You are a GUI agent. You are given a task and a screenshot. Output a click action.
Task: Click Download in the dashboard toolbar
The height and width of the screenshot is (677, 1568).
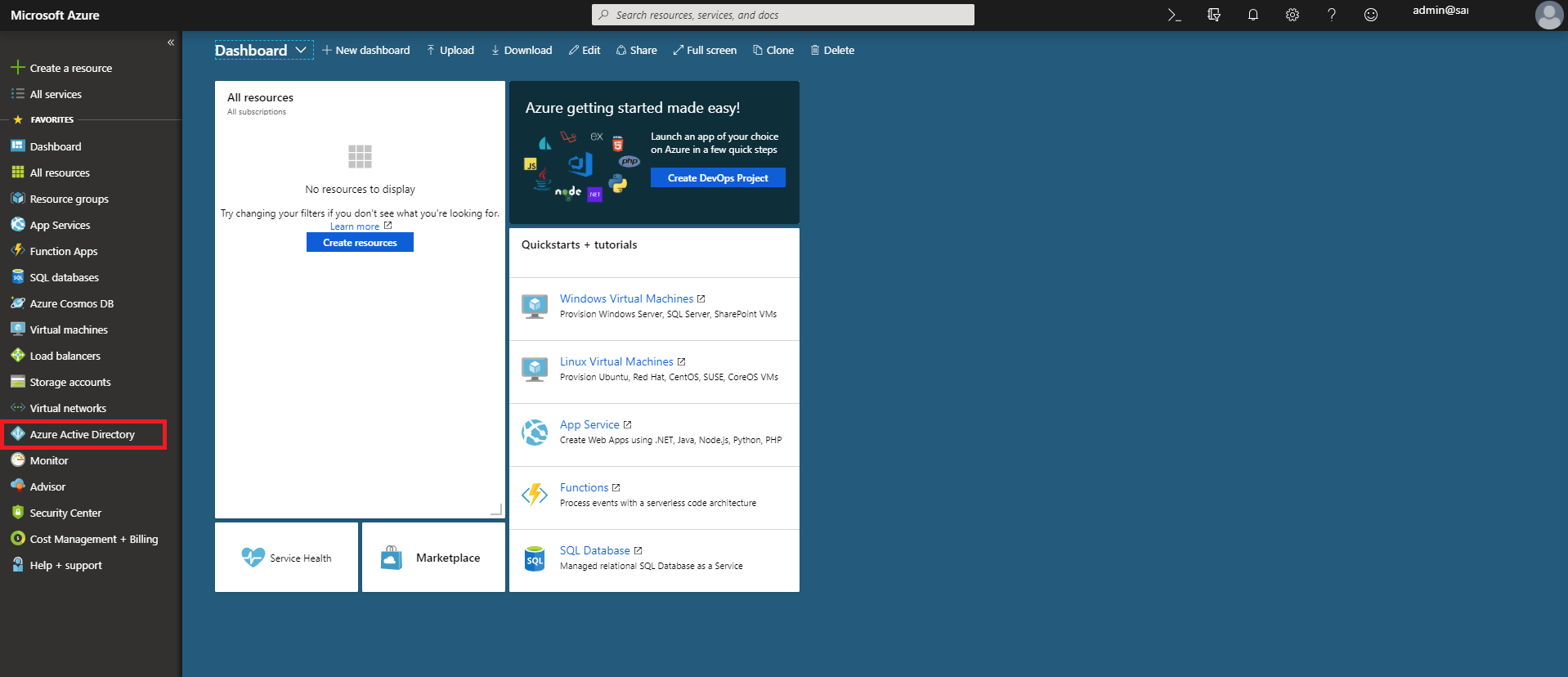[x=522, y=50]
